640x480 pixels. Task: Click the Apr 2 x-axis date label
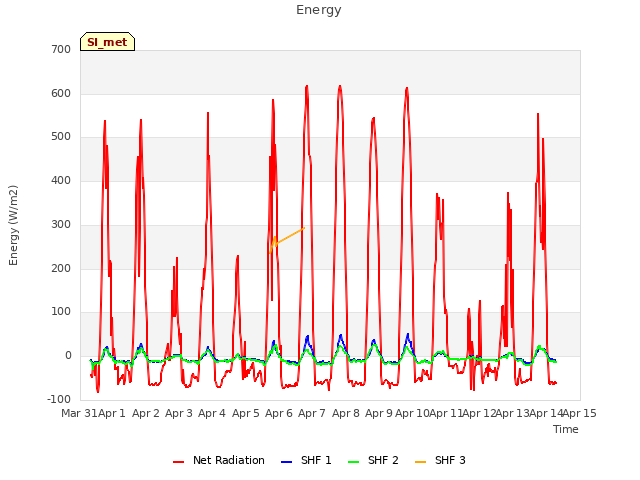coord(146,413)
